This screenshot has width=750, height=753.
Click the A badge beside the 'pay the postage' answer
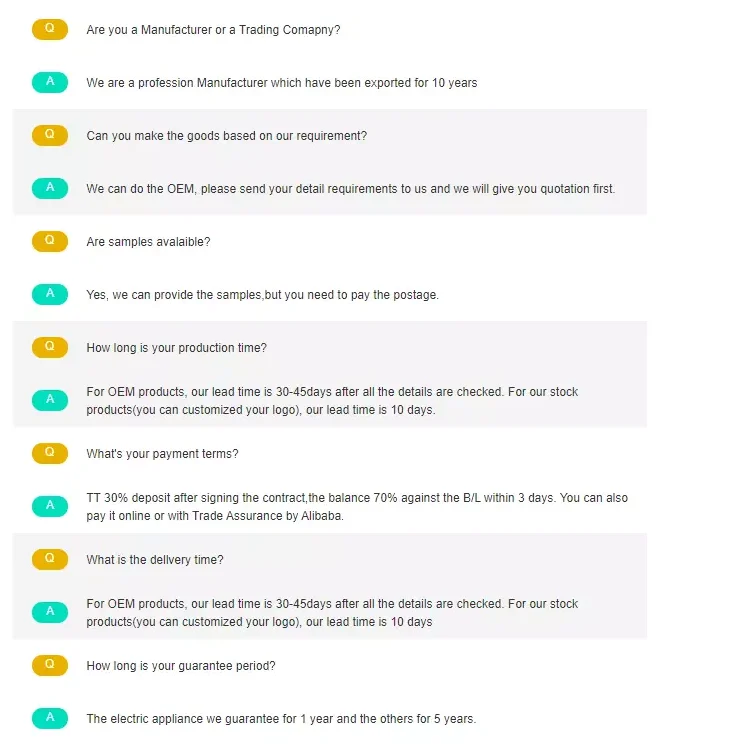pyautogui.click(x=50, y=294)
